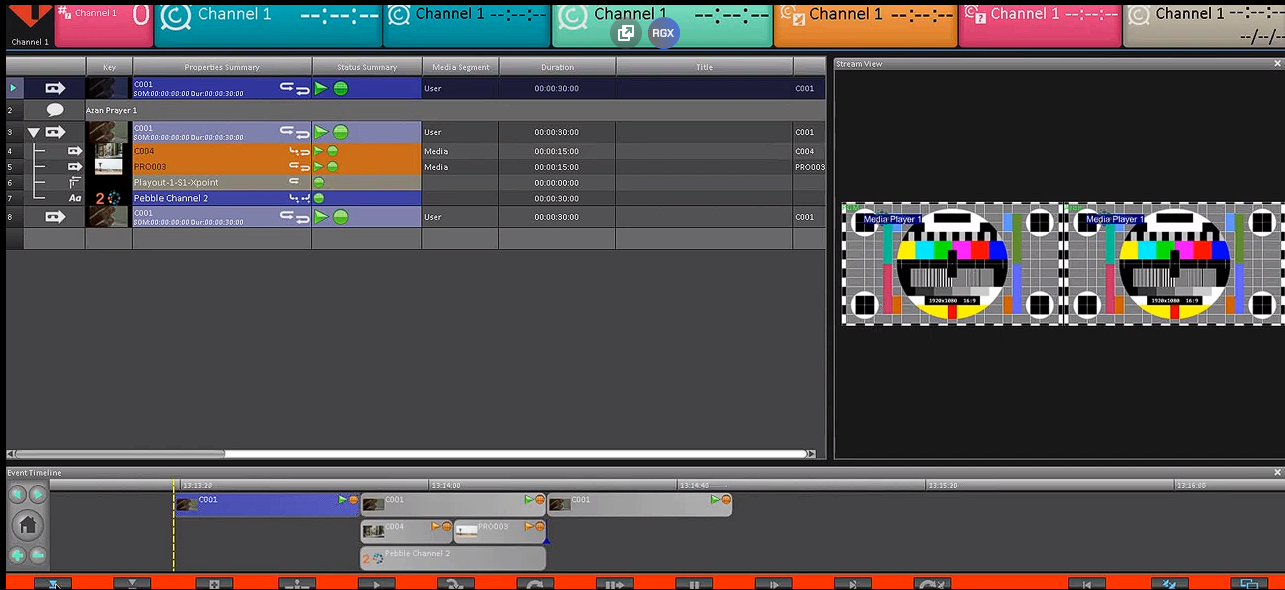Select the first pink Channel 1 tab
Viewport: 1285px width, 590px height.
click(103, 24)
